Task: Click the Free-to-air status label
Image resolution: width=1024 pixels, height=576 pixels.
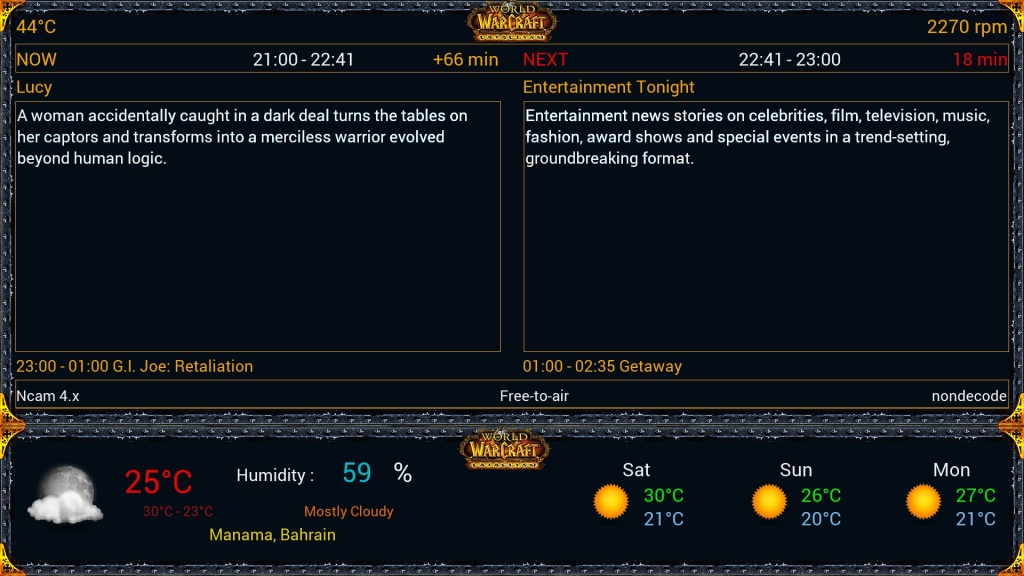Action: tap(534, 396)
